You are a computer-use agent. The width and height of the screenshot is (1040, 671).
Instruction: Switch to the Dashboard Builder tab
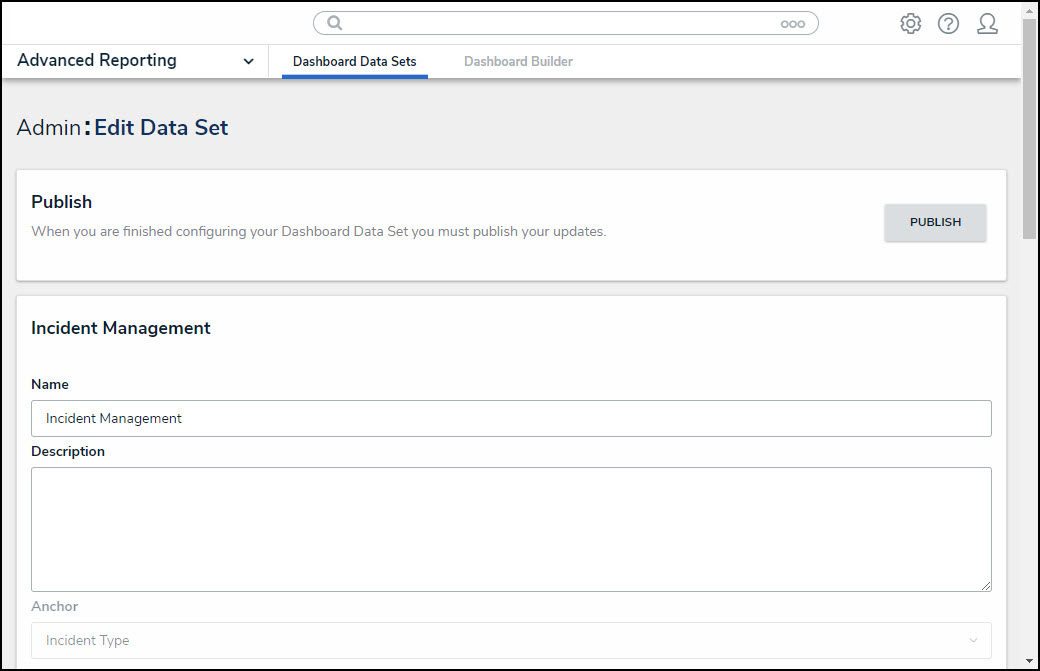pyautogui.click(x=518, y=62)
